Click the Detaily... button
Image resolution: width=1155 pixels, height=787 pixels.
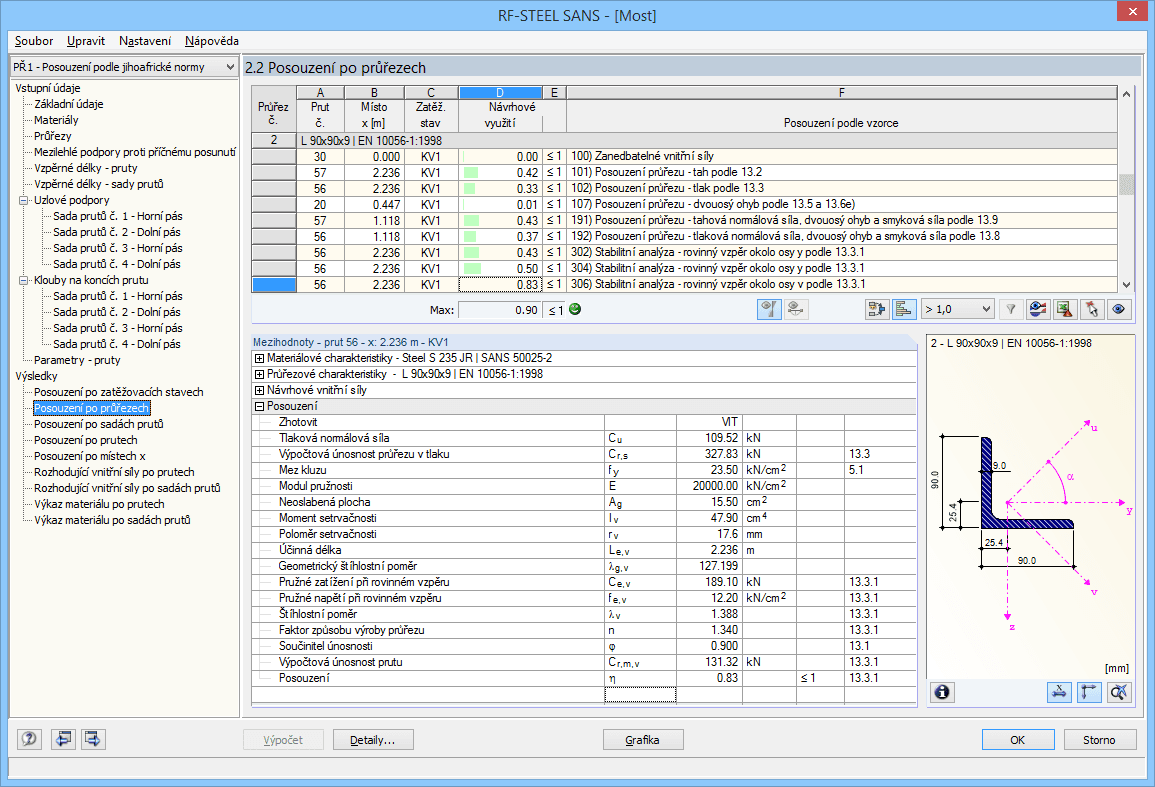point(373,739)
